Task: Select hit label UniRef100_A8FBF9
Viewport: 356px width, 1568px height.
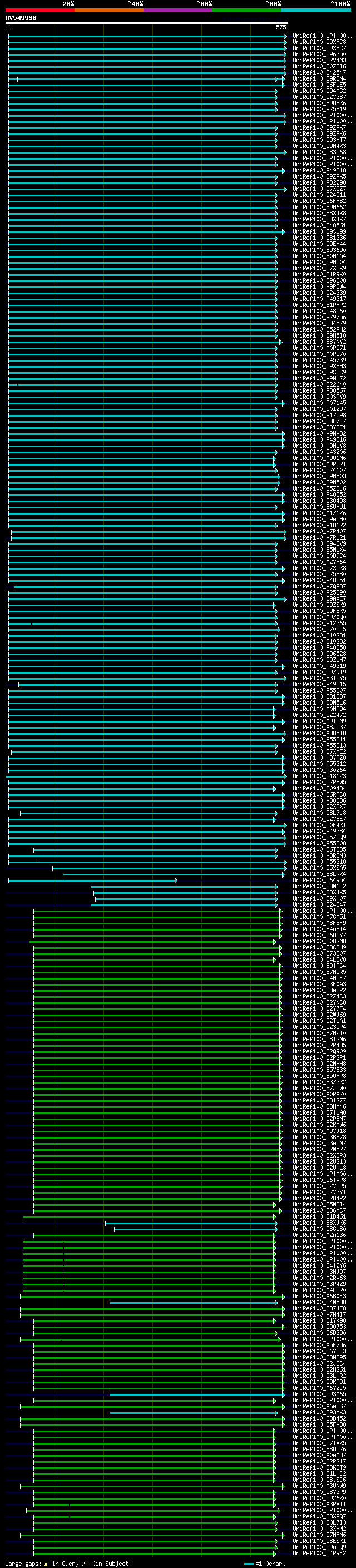Action: click(x=319, y=923)
